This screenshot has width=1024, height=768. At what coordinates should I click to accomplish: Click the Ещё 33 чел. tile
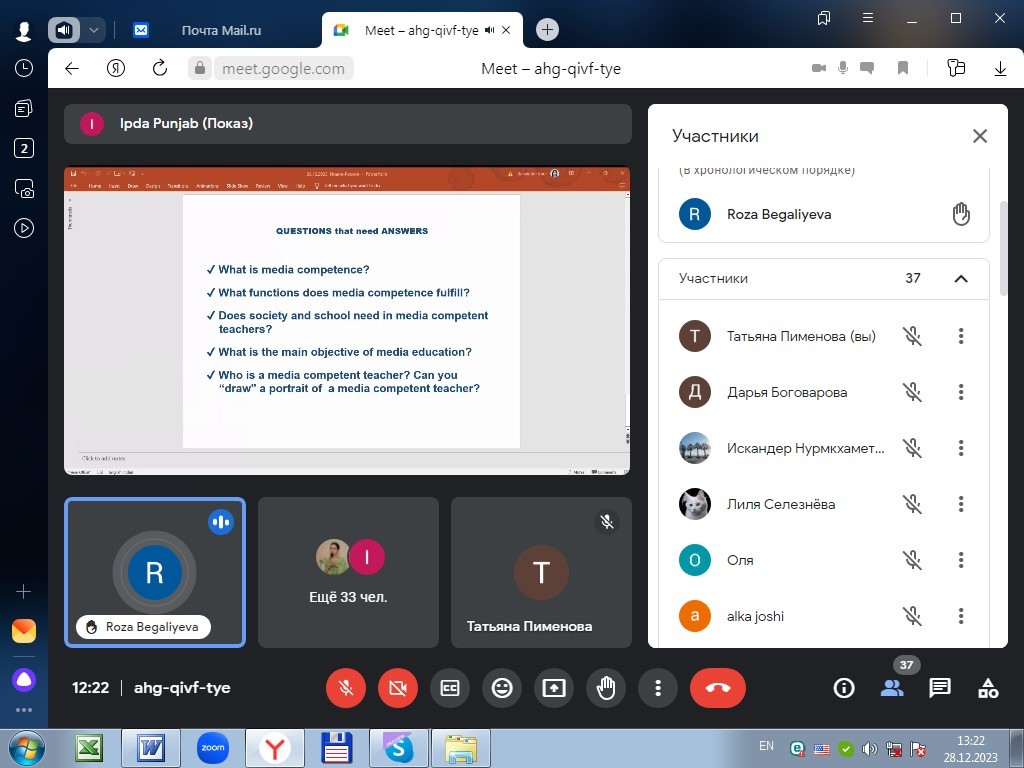(x=348, y=573)
